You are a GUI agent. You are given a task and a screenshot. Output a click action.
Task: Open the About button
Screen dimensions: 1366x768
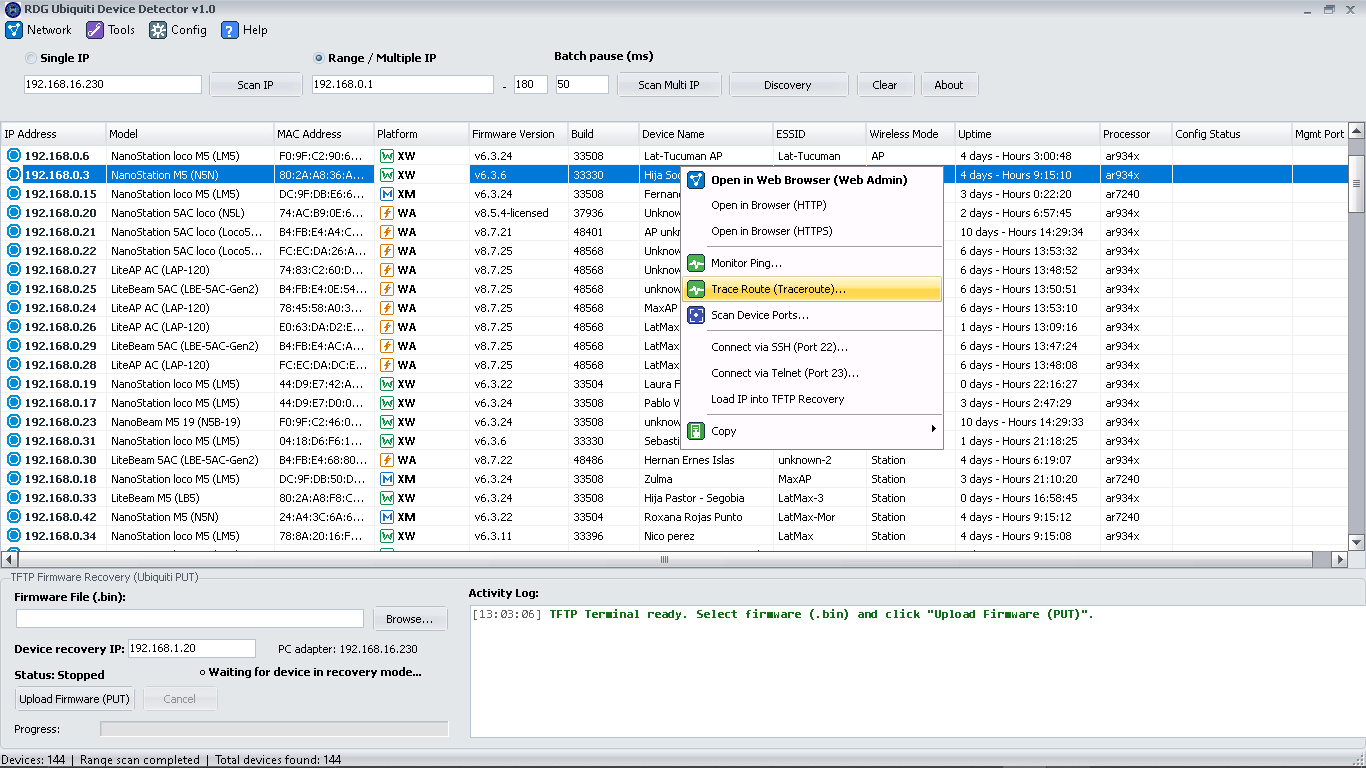point(949,85)
